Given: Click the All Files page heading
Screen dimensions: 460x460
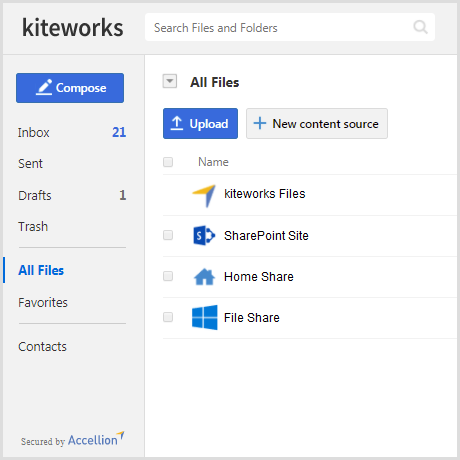Looking at the screenshot, I should 215,82.
